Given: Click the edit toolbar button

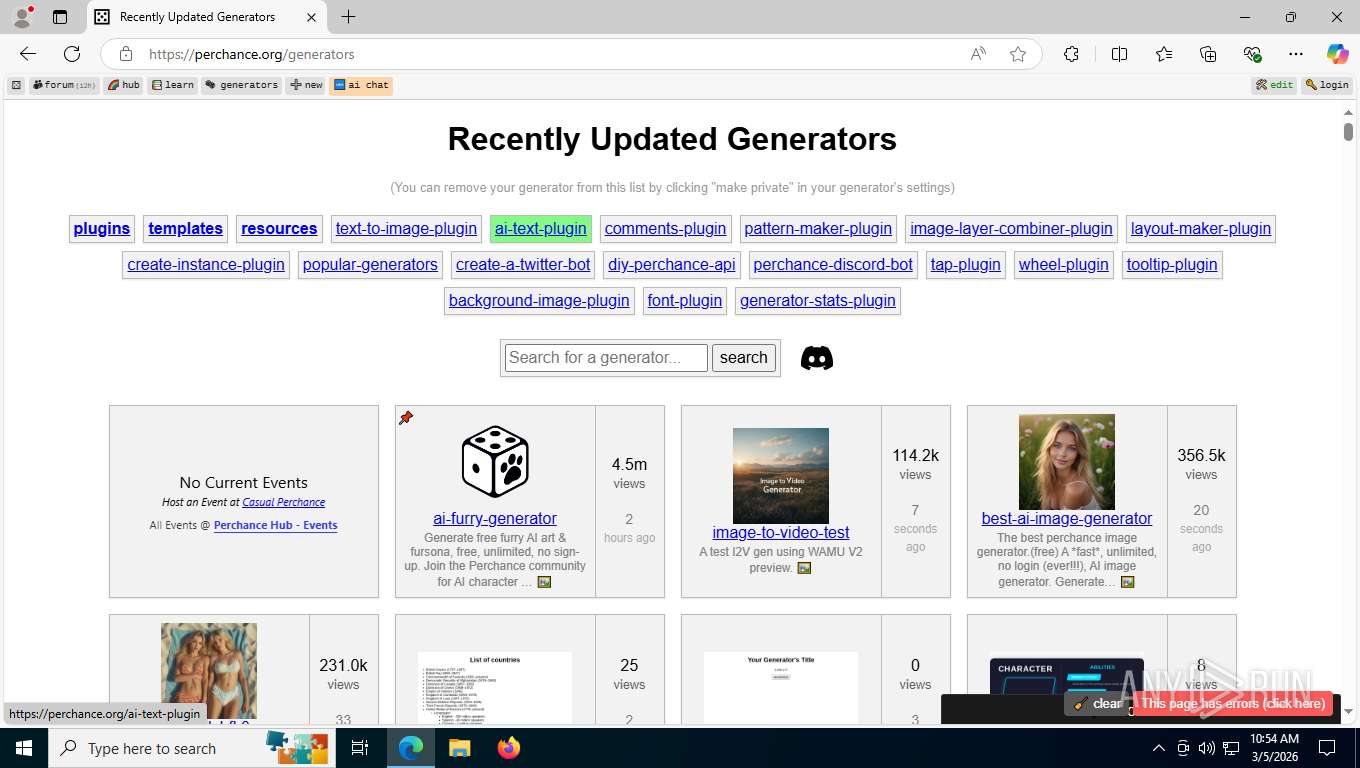Looking at the screenshot, I should (1275, 85).
